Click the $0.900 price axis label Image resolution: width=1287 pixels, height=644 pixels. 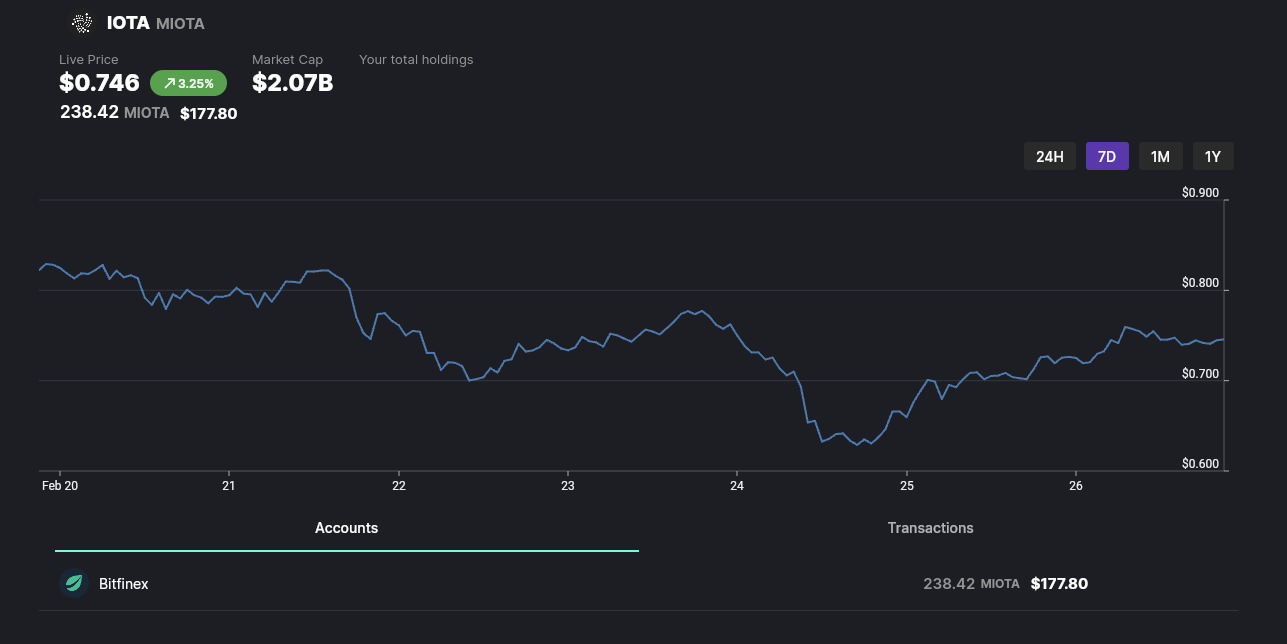click(x=1199, y=192)
